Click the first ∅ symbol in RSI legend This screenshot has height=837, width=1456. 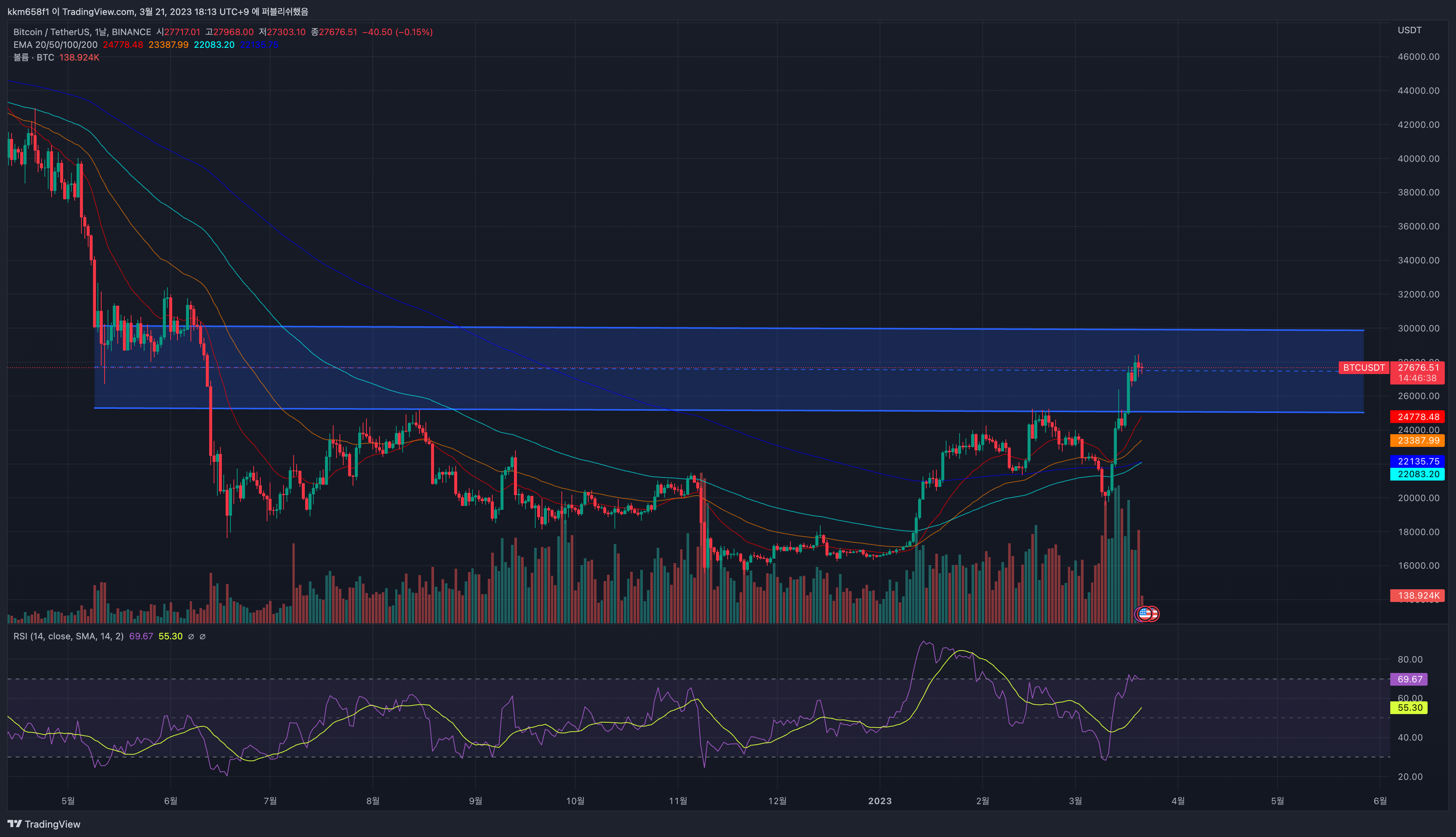coord(191,636)
